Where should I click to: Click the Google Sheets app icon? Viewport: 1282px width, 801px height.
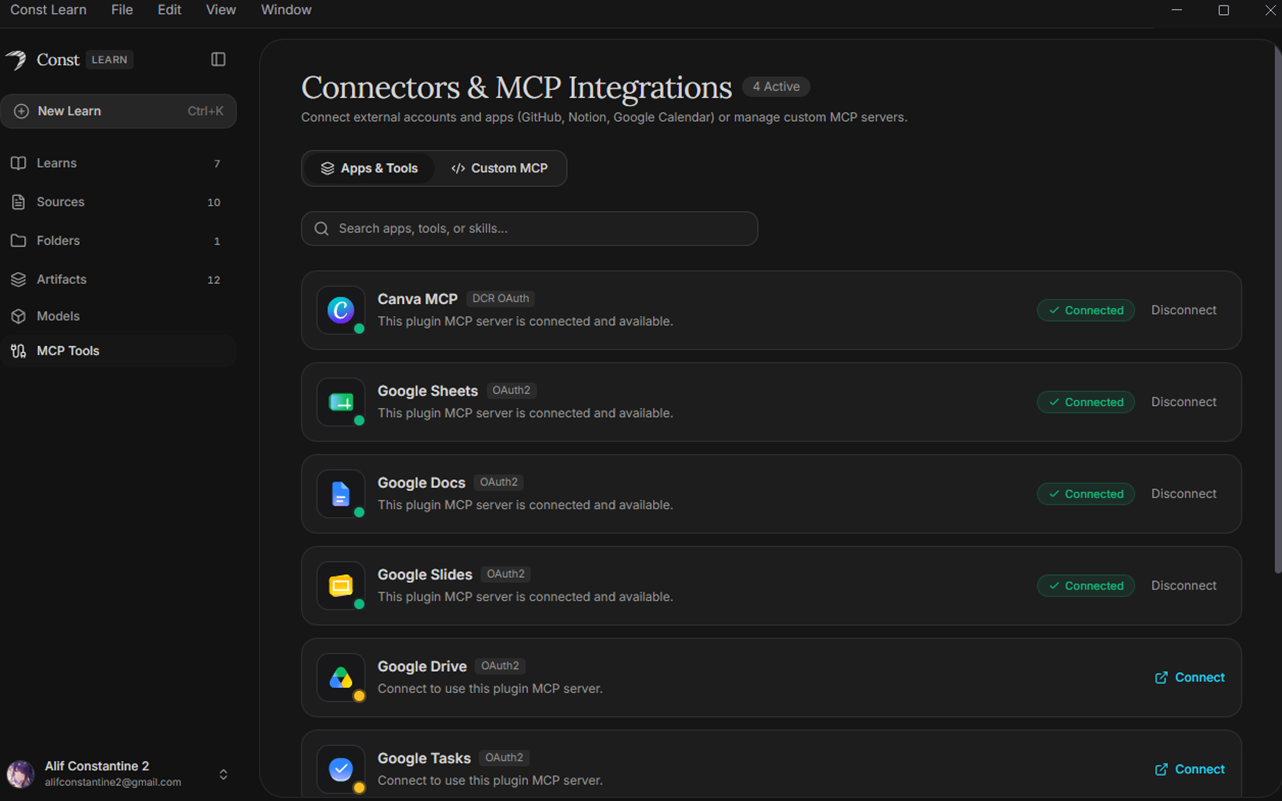(x=341, y=402)
